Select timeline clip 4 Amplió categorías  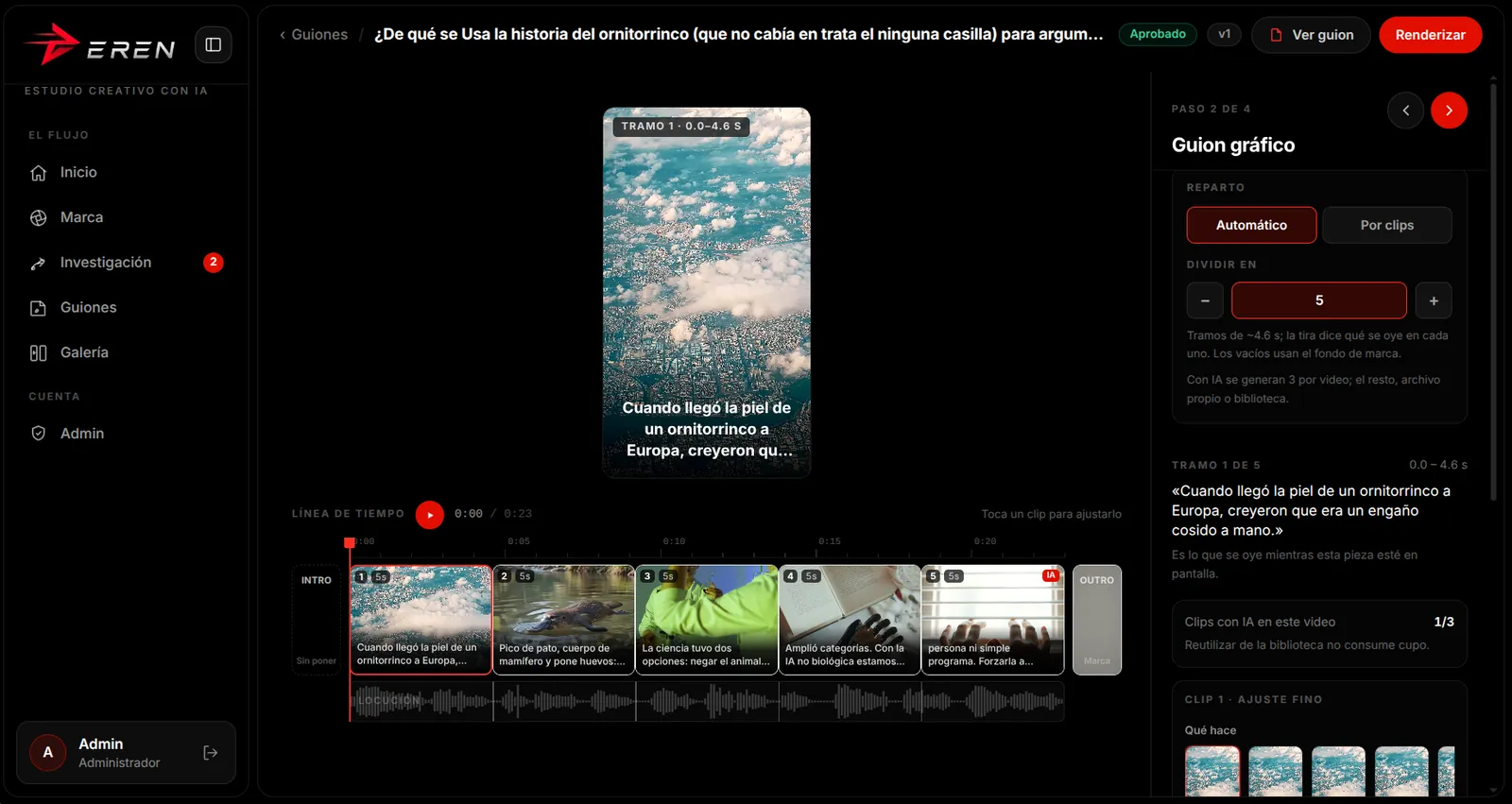pos(850,620)
